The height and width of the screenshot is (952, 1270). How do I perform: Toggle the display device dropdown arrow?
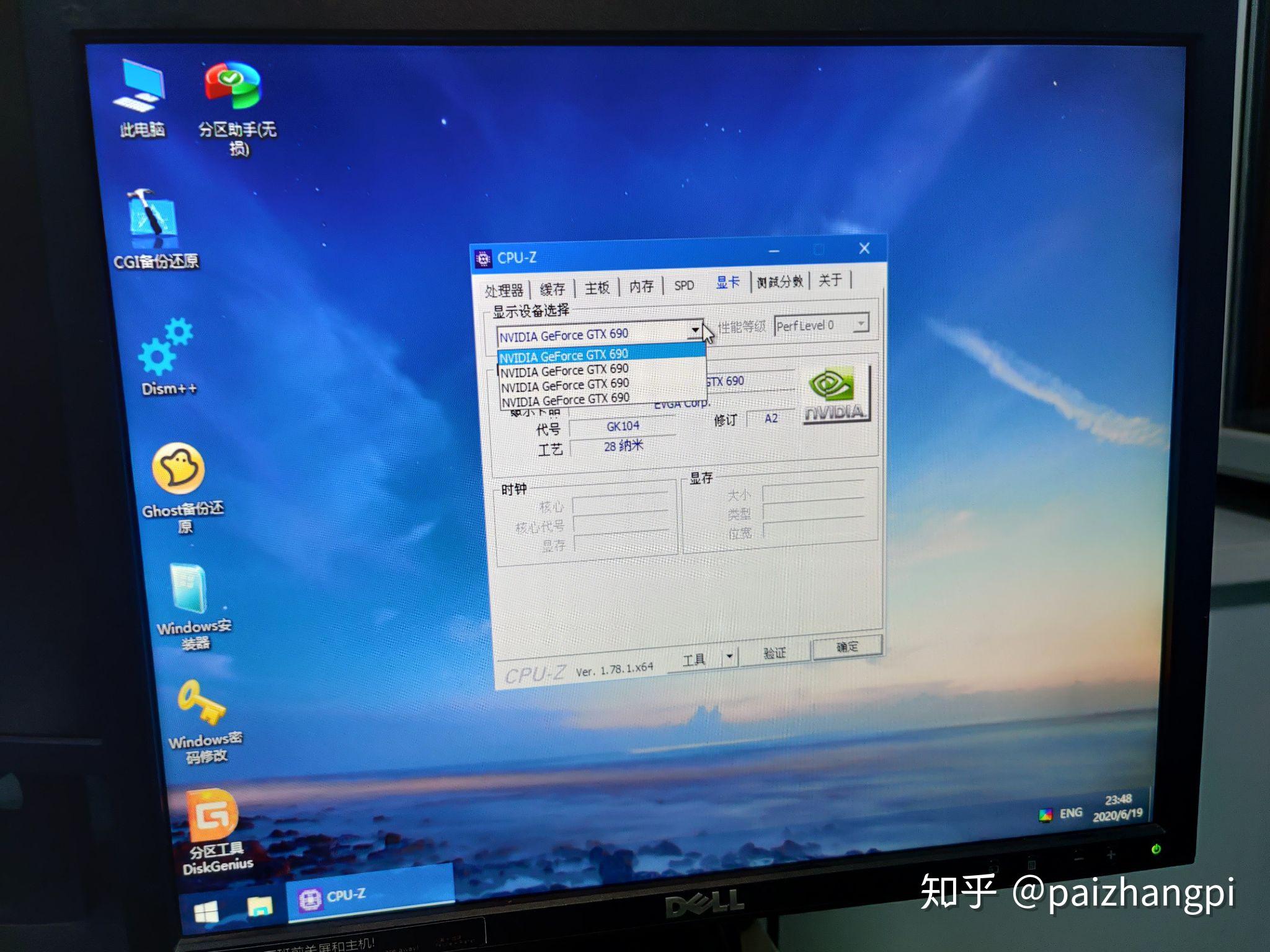pyautogui.click(x=695, y=330)
